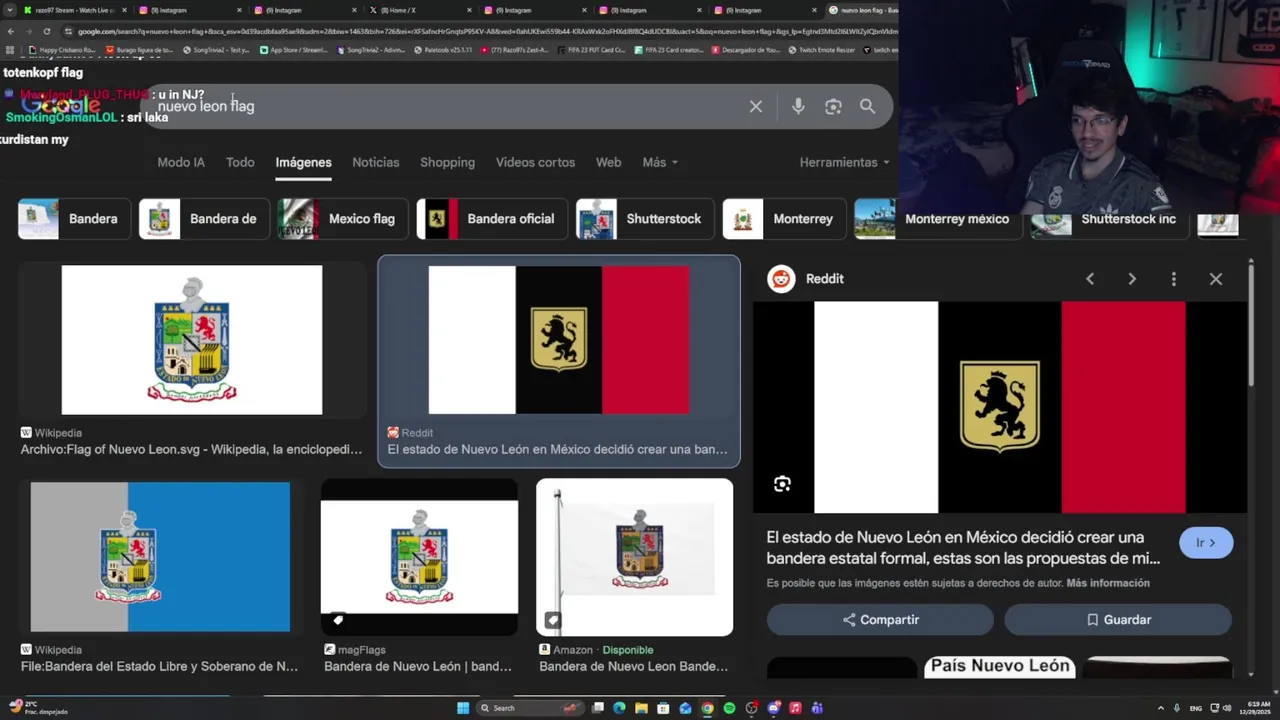Select the Imágenes tab

click(304, 162)
